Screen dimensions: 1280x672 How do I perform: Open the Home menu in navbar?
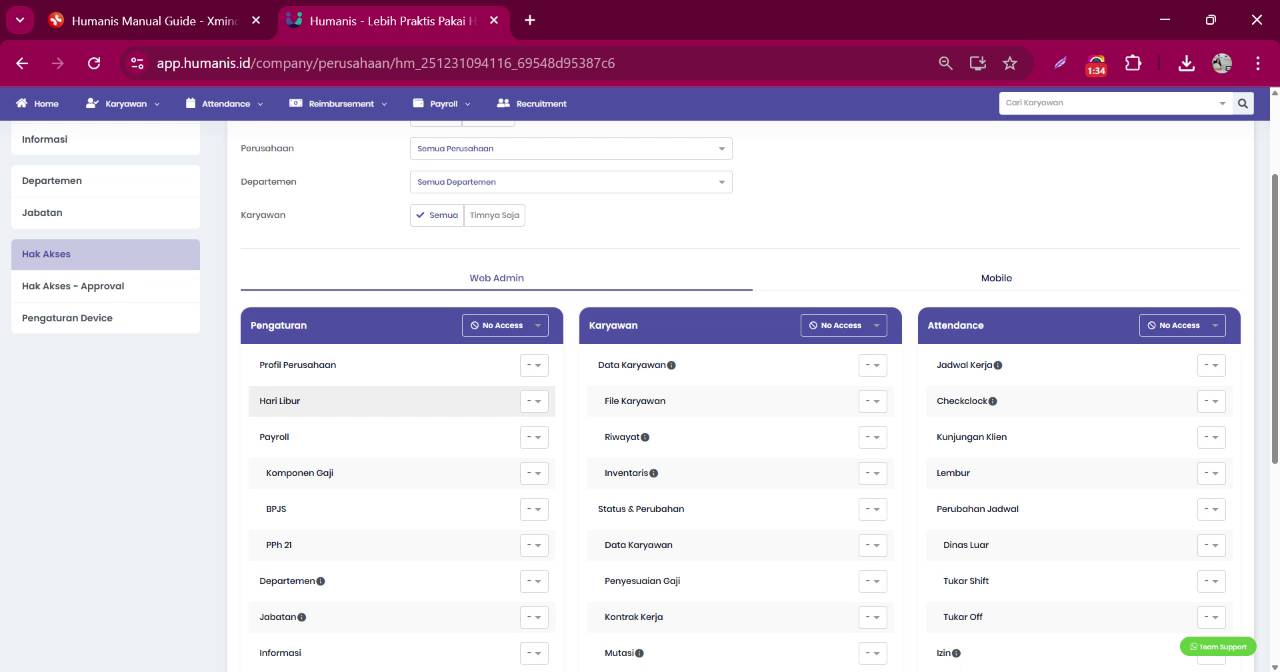38,103
